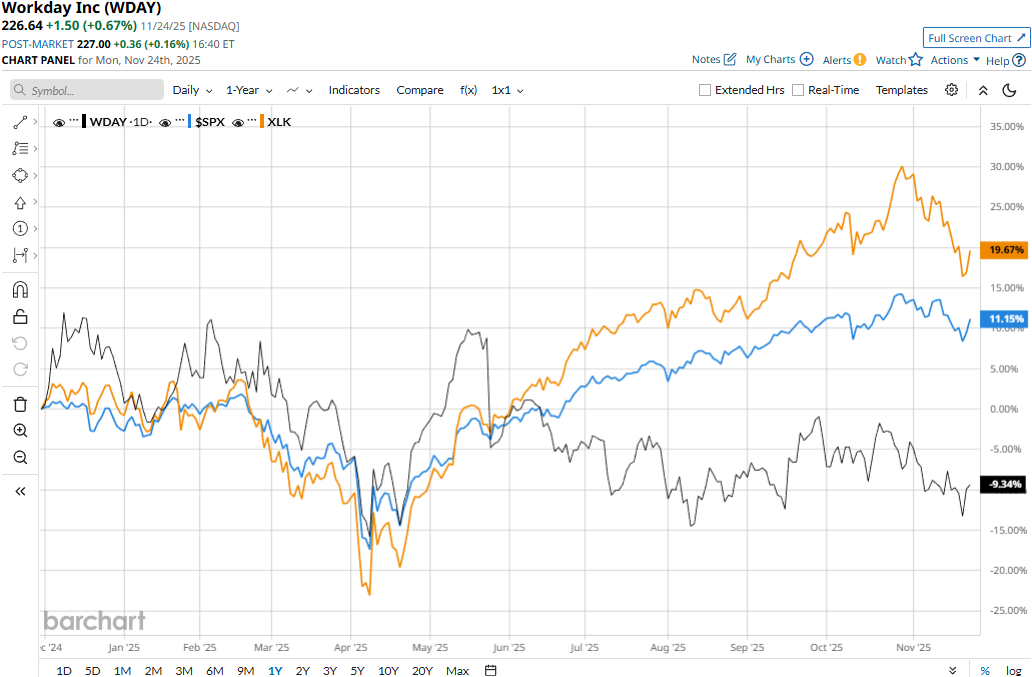Viewport: 1032px width, 677px height.
Task: Open the chart type line dropdown
Action: [x=299, y=90]
